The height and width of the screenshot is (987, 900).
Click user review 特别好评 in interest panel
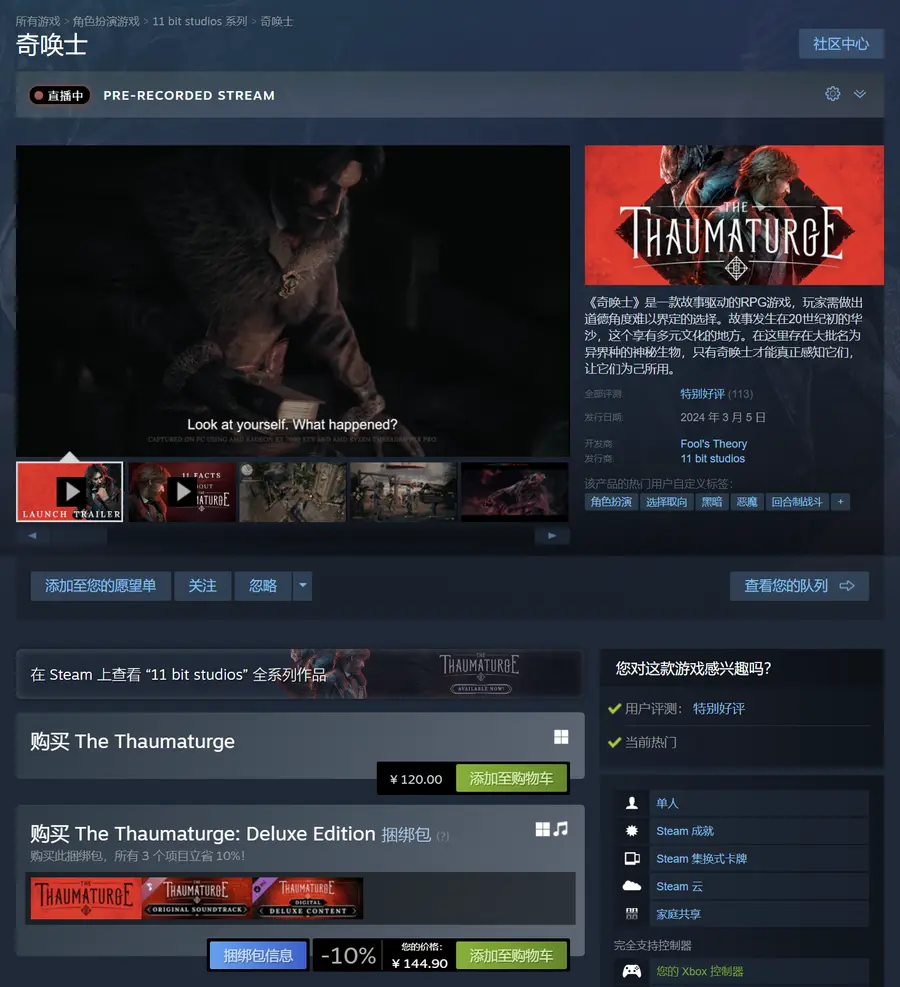[719, 709]
